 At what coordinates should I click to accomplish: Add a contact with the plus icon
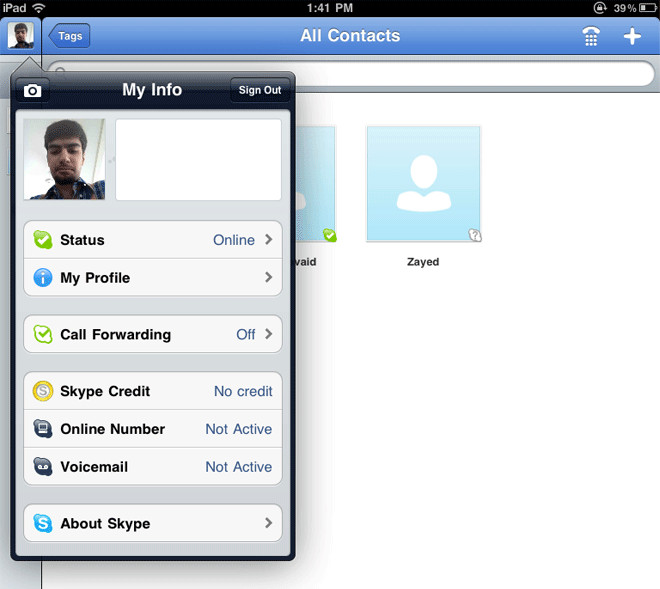click(632, 36)
